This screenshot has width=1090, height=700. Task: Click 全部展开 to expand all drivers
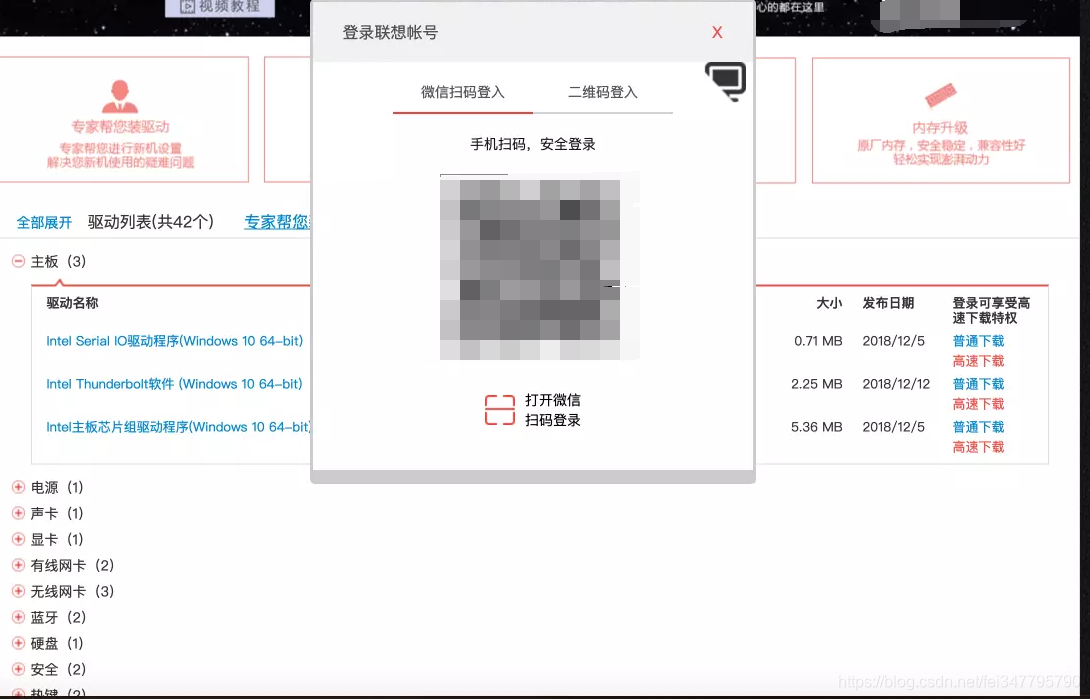click(44, 222)
